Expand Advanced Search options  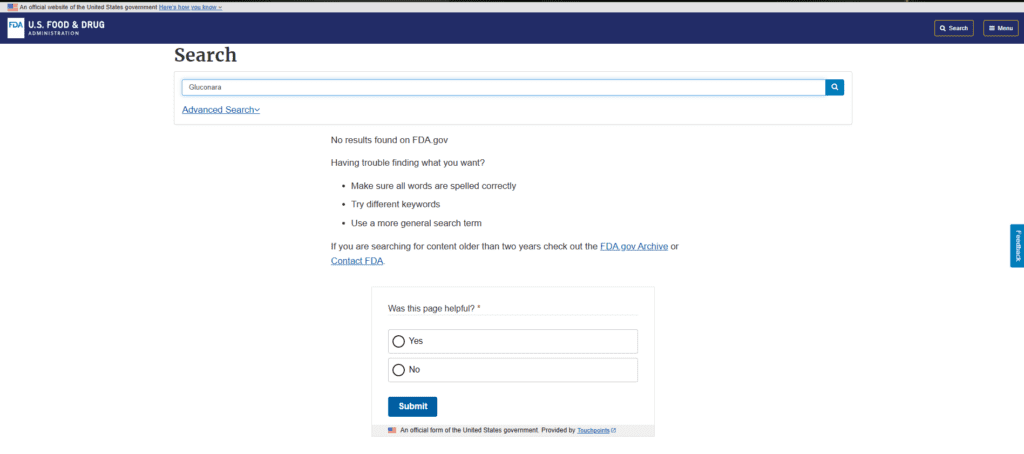(221, 110)
